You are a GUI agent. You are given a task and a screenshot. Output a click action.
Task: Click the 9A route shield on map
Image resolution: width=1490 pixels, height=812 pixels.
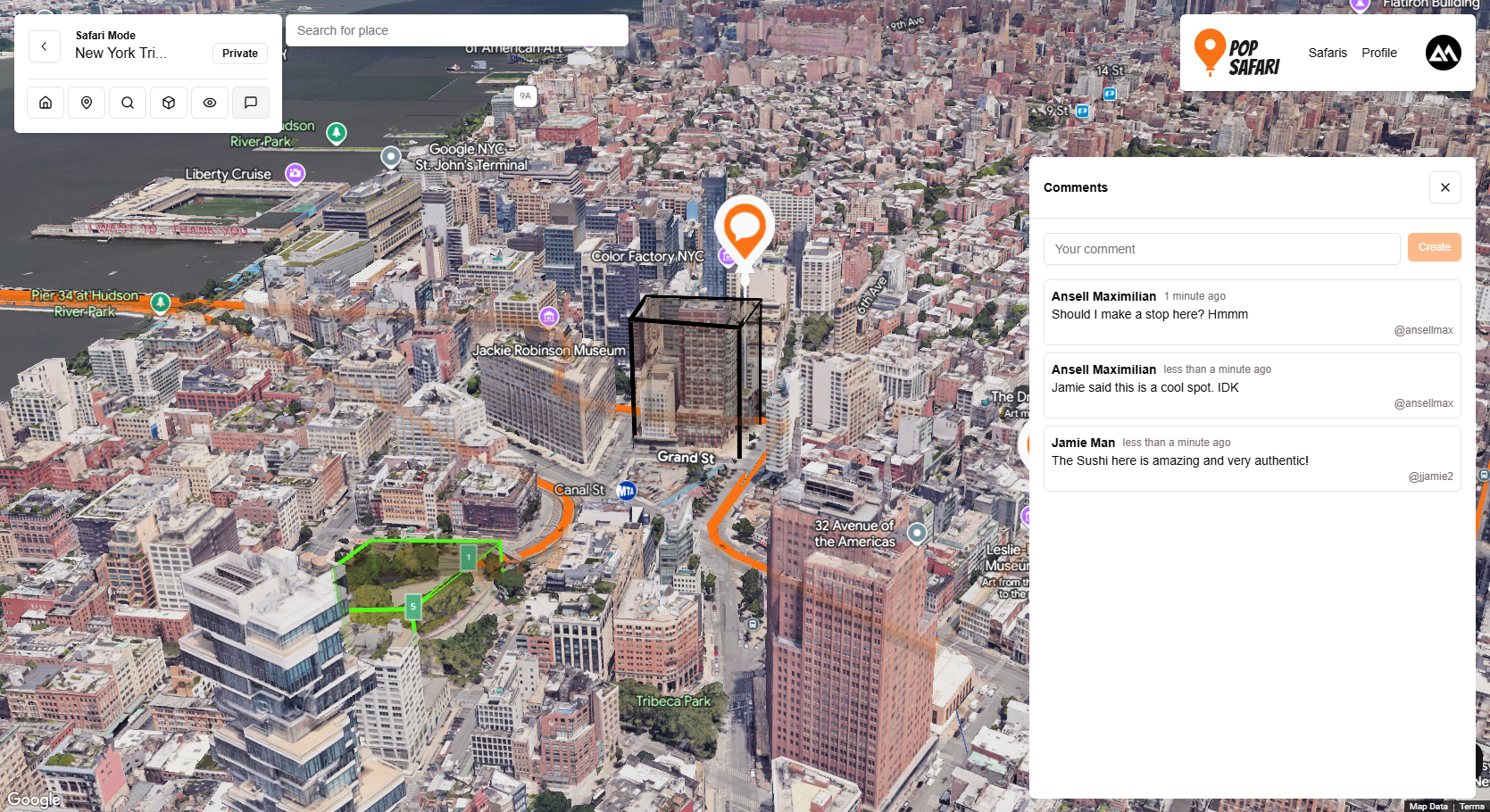coord(526,95)
